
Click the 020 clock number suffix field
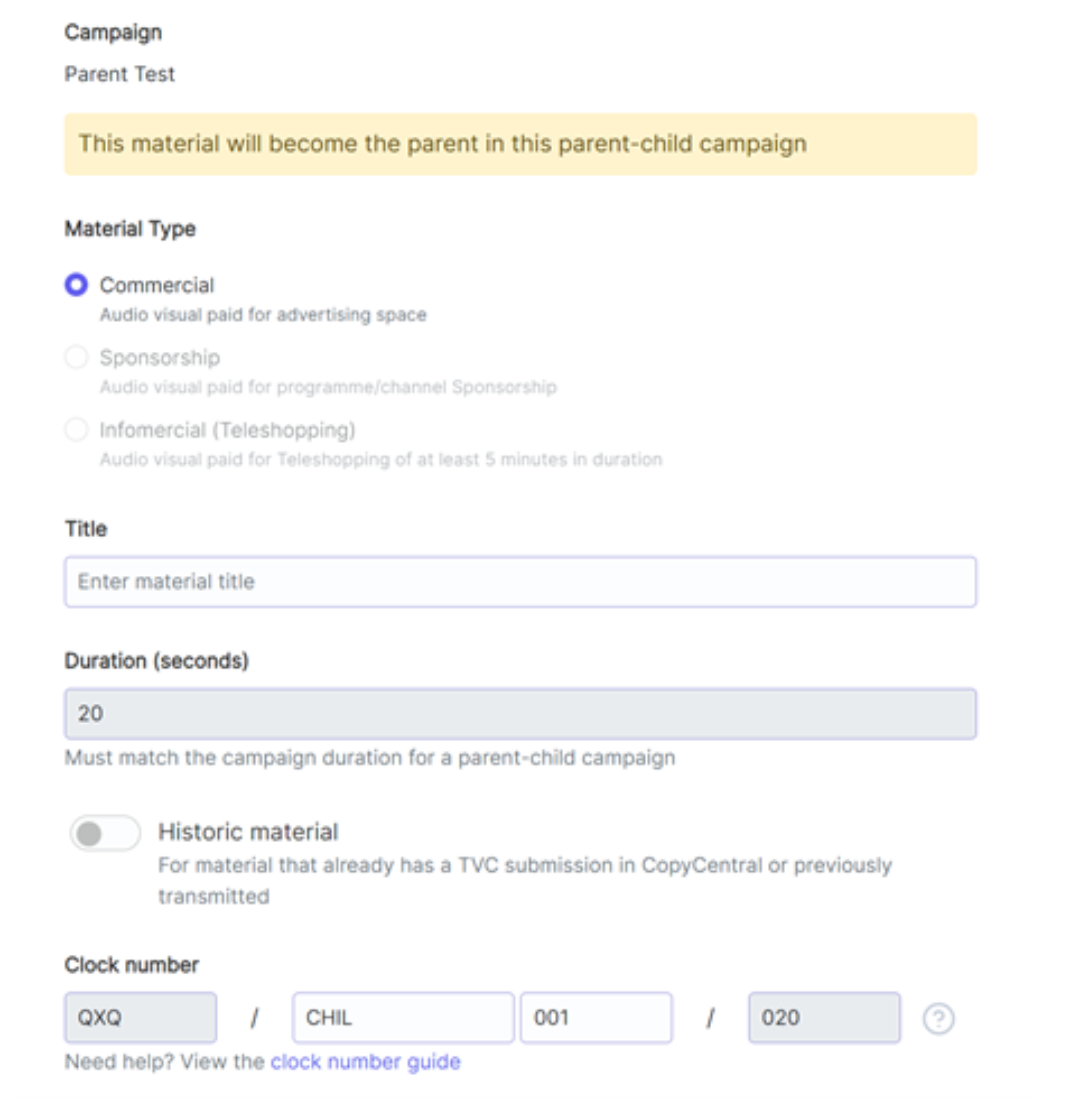(x=824, y=1018)
